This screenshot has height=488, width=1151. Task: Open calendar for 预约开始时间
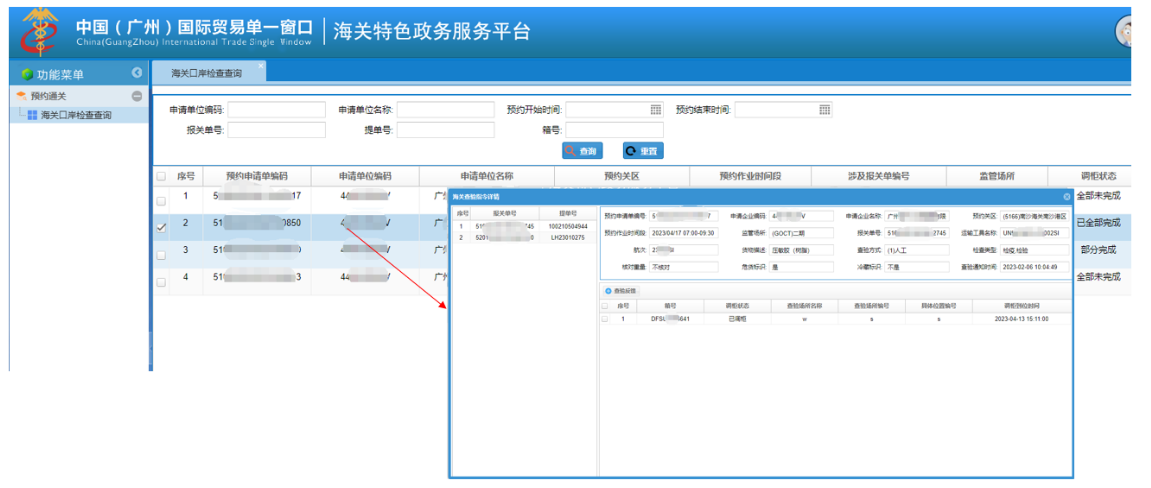[656, 110]
